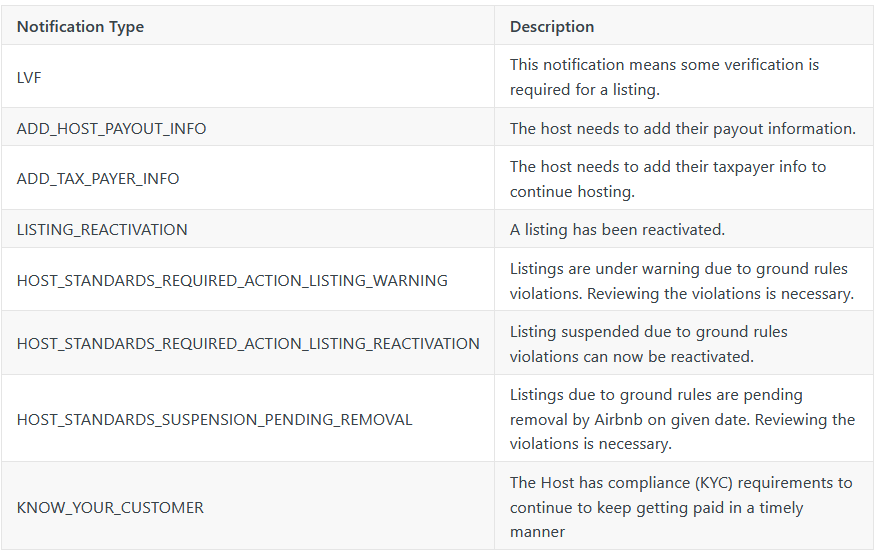Image resolution: width=877 pixels, height=553 pixels.
Task: Select the ADD_TAX_PAYER_INFO cell
Action: 248,178
